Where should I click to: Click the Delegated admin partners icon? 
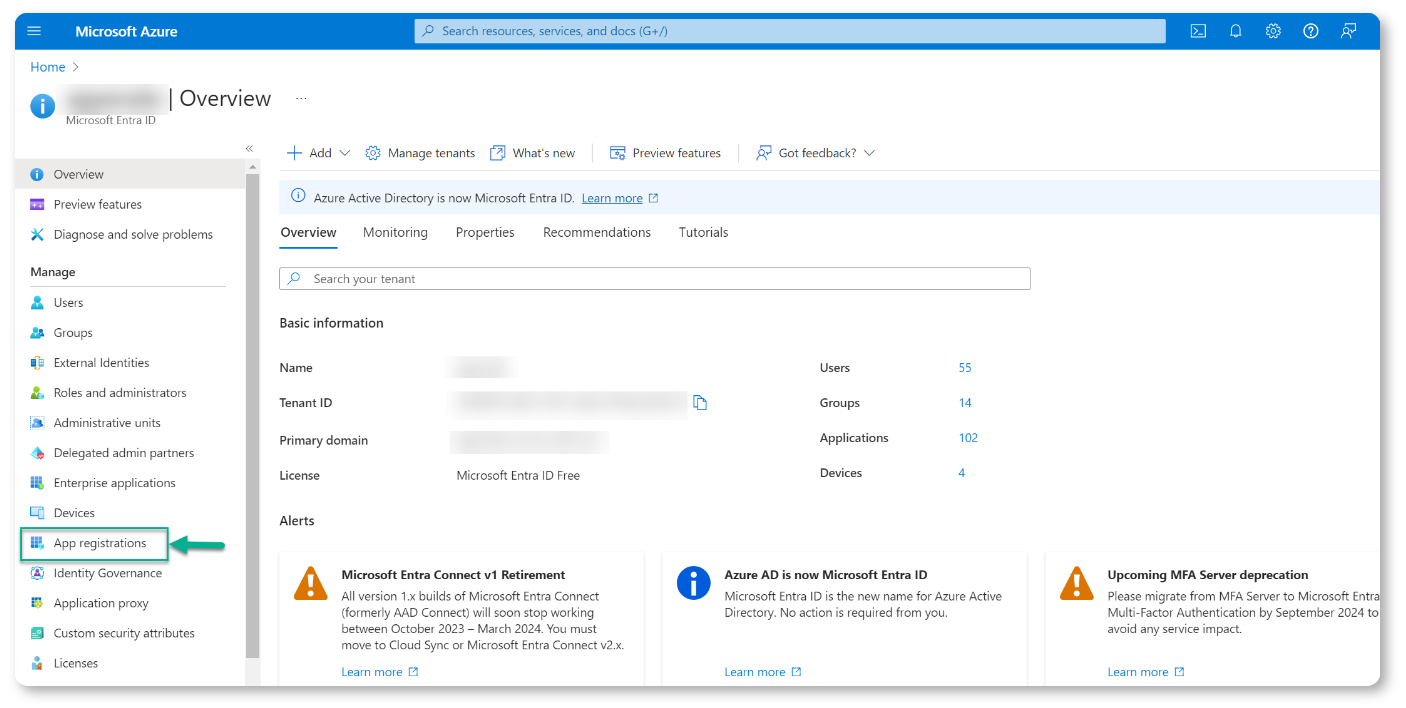(x=37, y=453)
